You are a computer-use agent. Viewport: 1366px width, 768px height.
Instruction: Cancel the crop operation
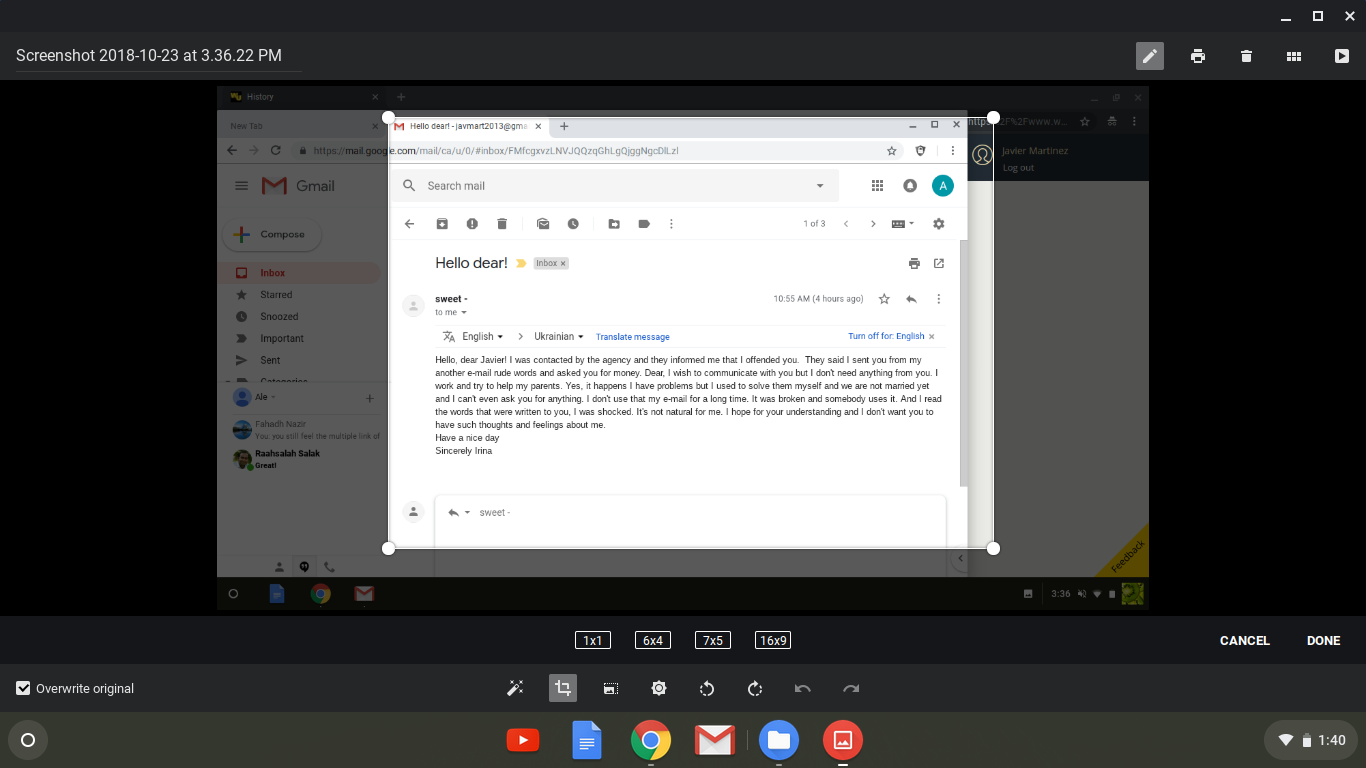1245,641
